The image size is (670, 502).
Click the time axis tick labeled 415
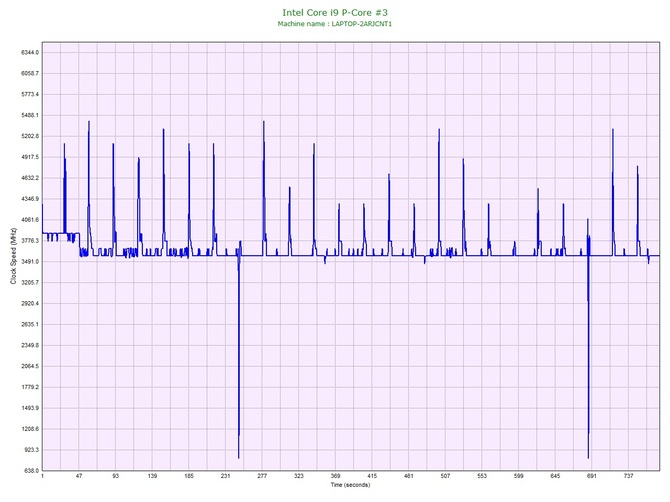372,476
